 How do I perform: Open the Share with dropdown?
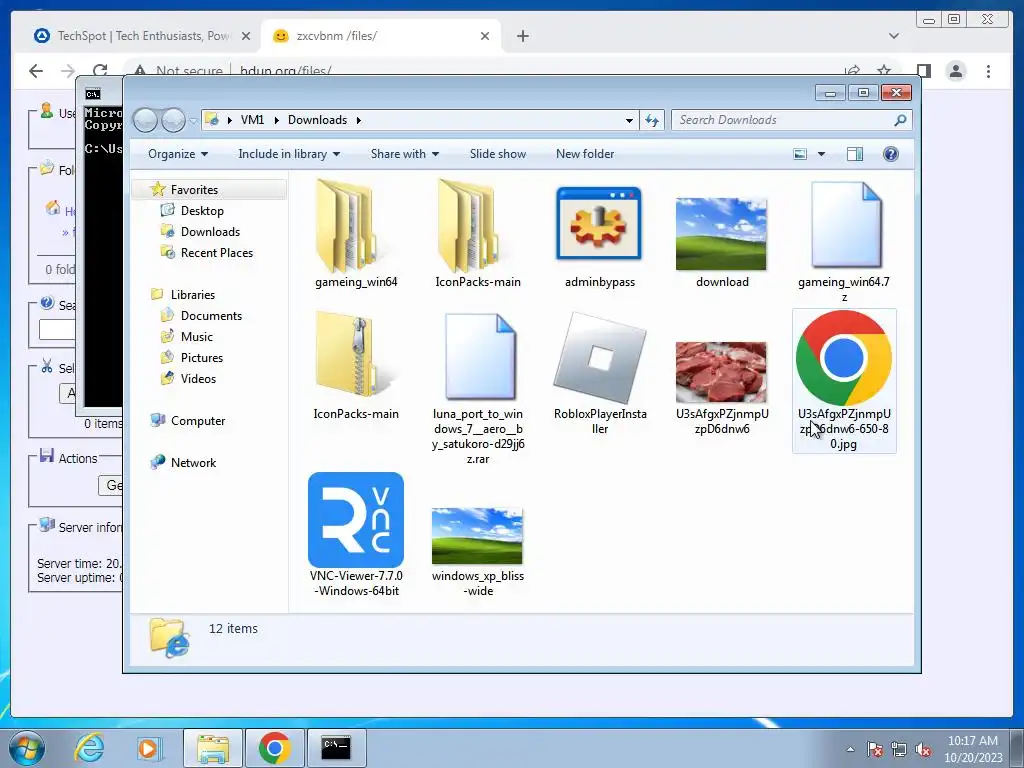[404, 154]
